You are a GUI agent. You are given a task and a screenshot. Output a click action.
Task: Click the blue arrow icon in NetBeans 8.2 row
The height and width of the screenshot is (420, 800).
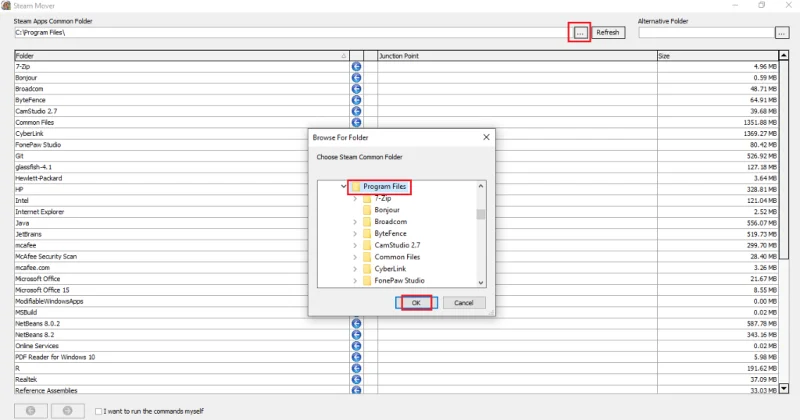coord(356,335)
